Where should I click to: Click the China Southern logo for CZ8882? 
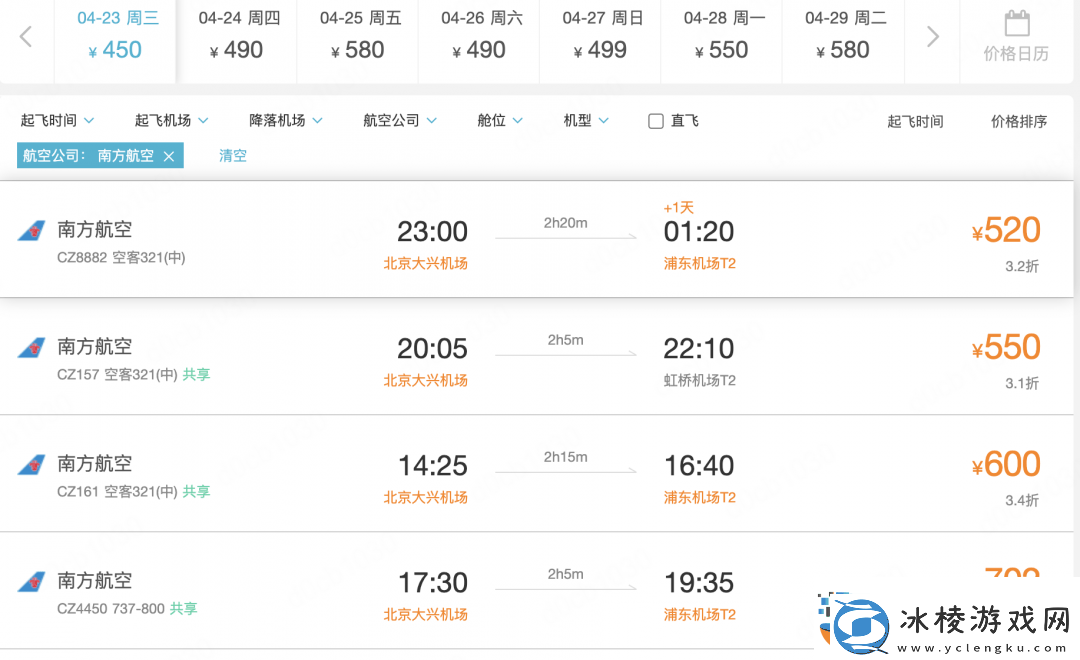pos(31,231)
